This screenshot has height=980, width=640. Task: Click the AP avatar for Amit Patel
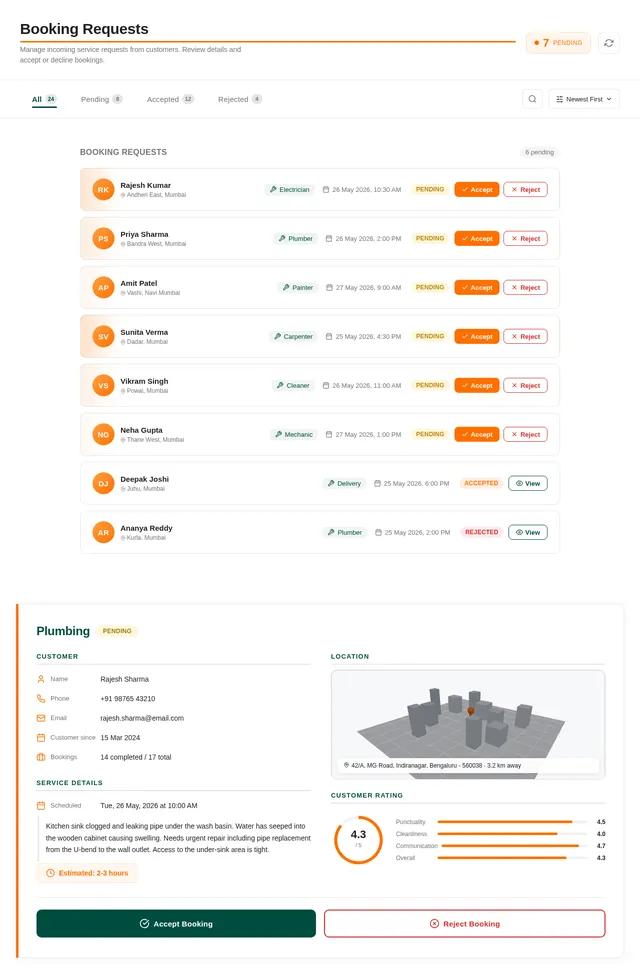pos(103,288)
